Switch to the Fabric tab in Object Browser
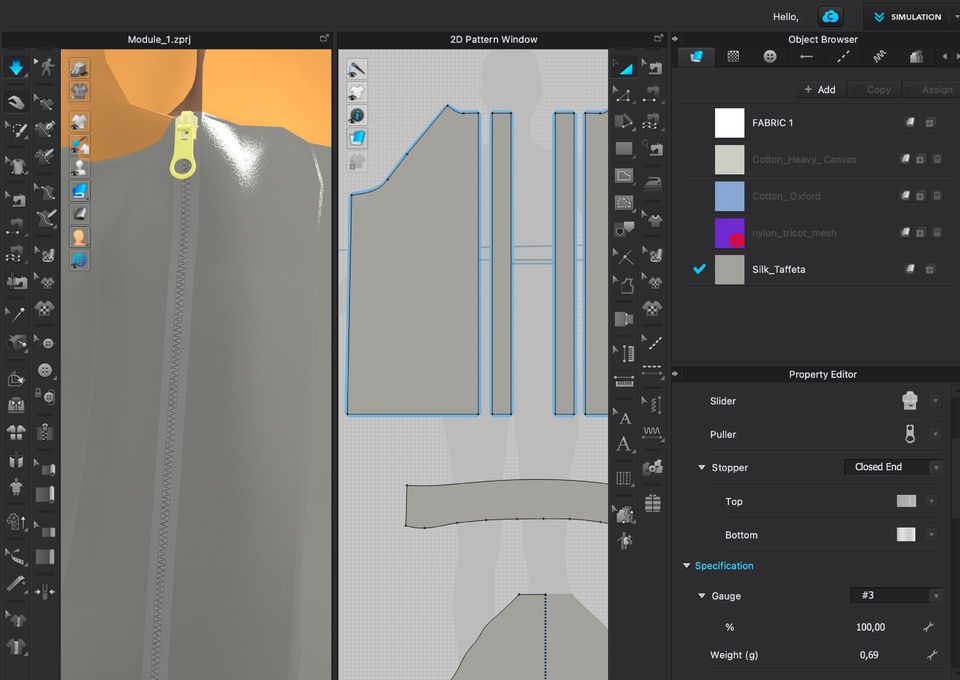The width and height of the screenshot is (960, 680). point(696,57)
